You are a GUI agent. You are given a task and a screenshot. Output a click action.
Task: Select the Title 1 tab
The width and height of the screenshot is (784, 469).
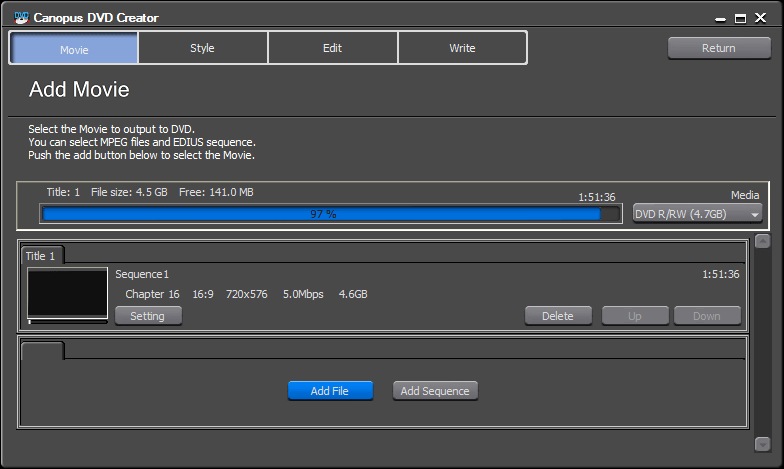tap(42, 256)
